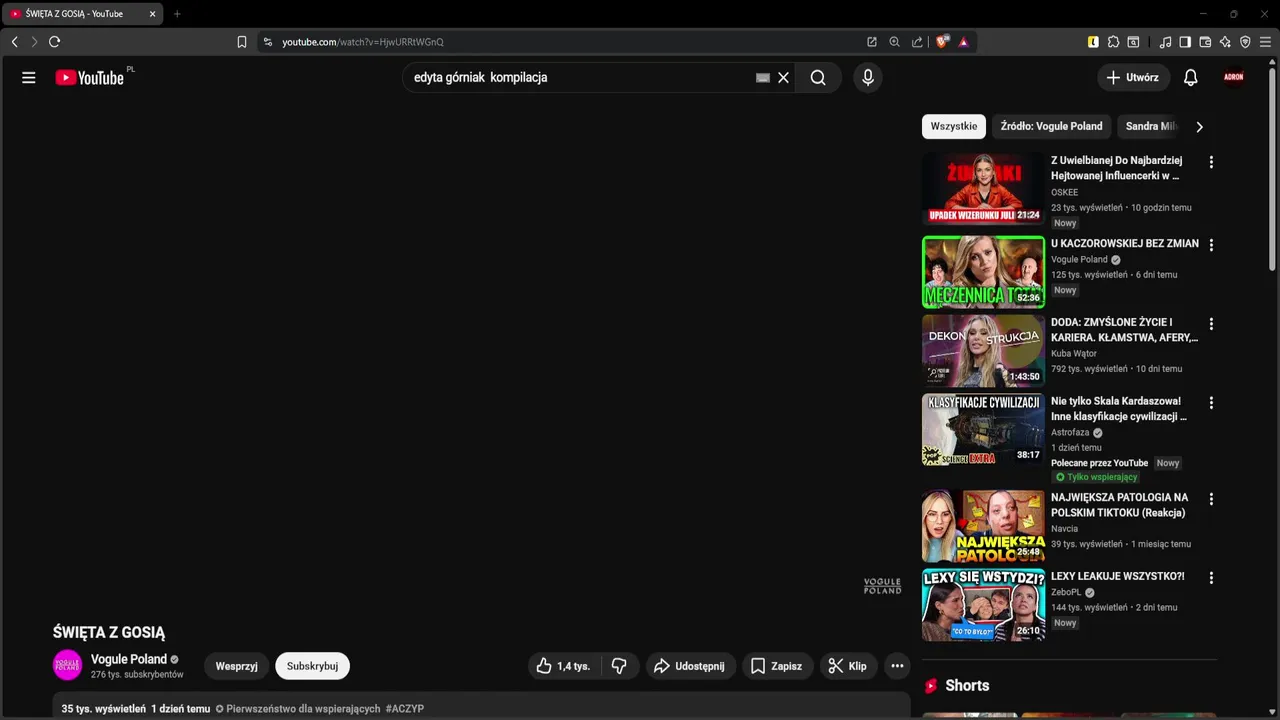Open a new browser tab

pyautogui.click(x=177, y=14)
